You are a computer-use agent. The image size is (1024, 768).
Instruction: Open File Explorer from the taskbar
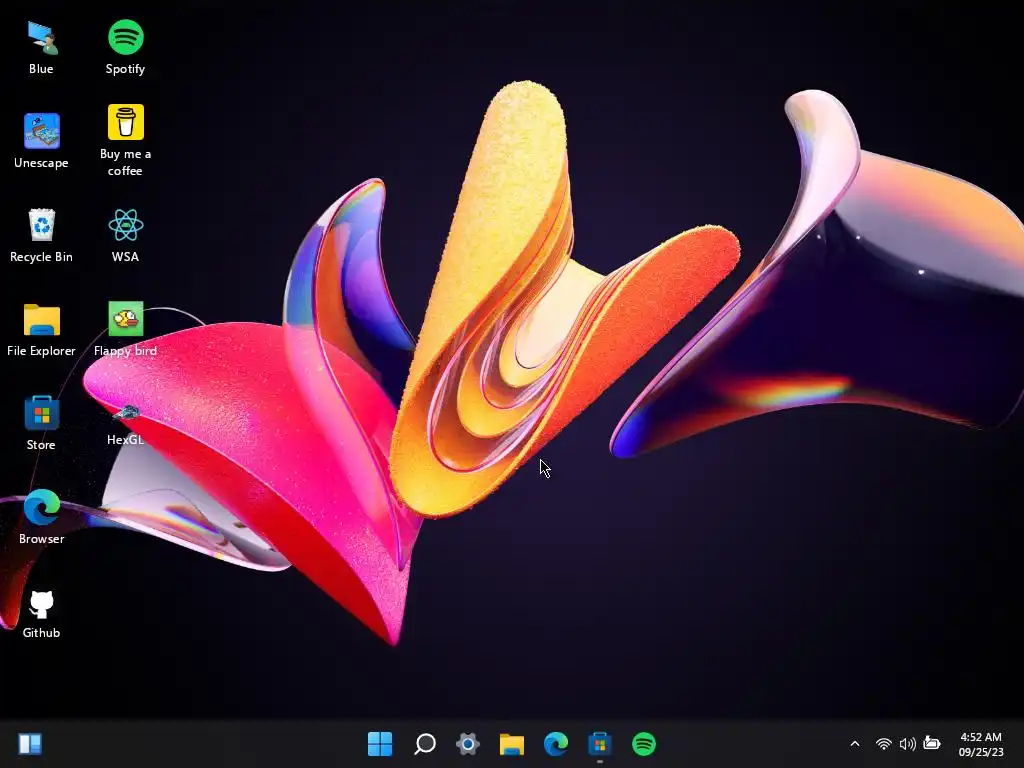(512, 743)
